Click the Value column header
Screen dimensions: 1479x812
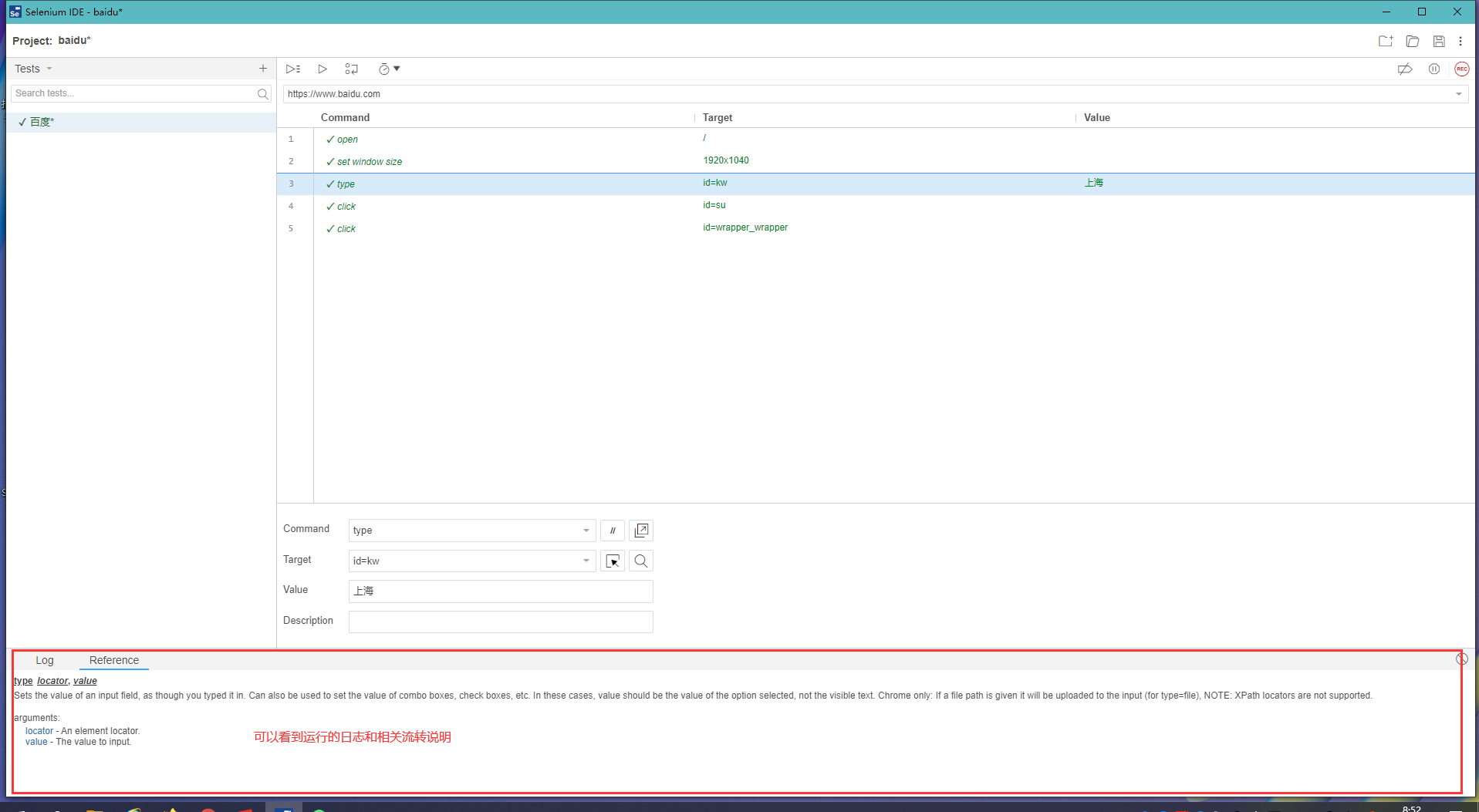[x=1097, y=117]
